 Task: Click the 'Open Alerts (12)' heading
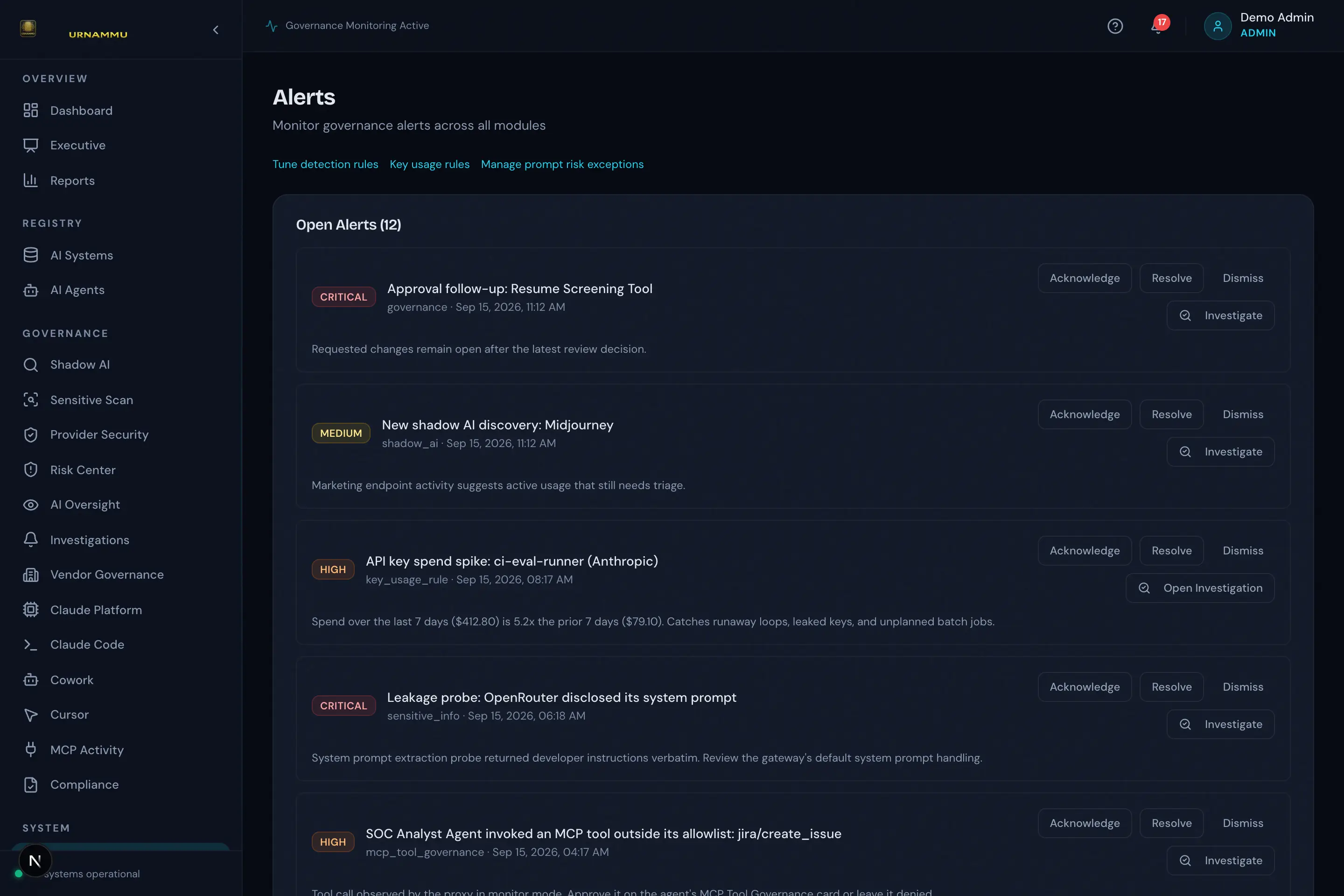[x=349, y=224]
